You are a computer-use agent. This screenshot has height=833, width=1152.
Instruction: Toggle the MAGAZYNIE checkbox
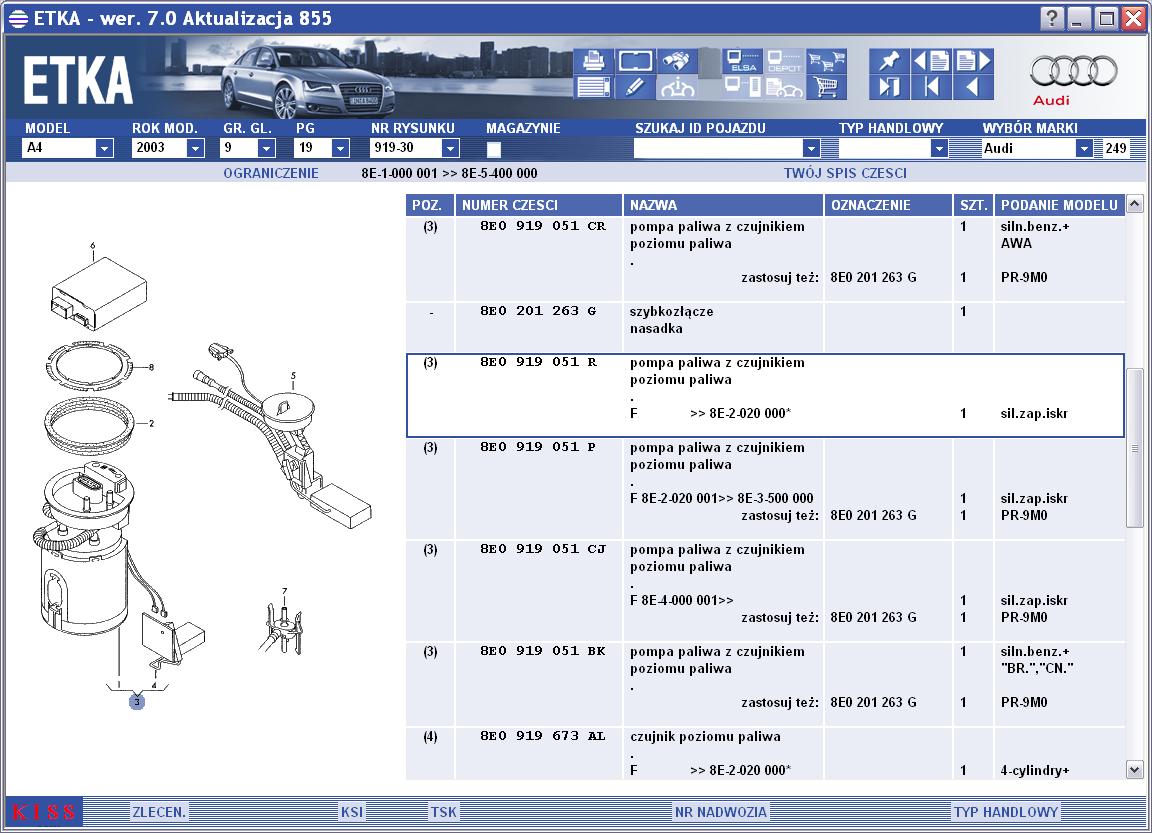click(494, 149)
